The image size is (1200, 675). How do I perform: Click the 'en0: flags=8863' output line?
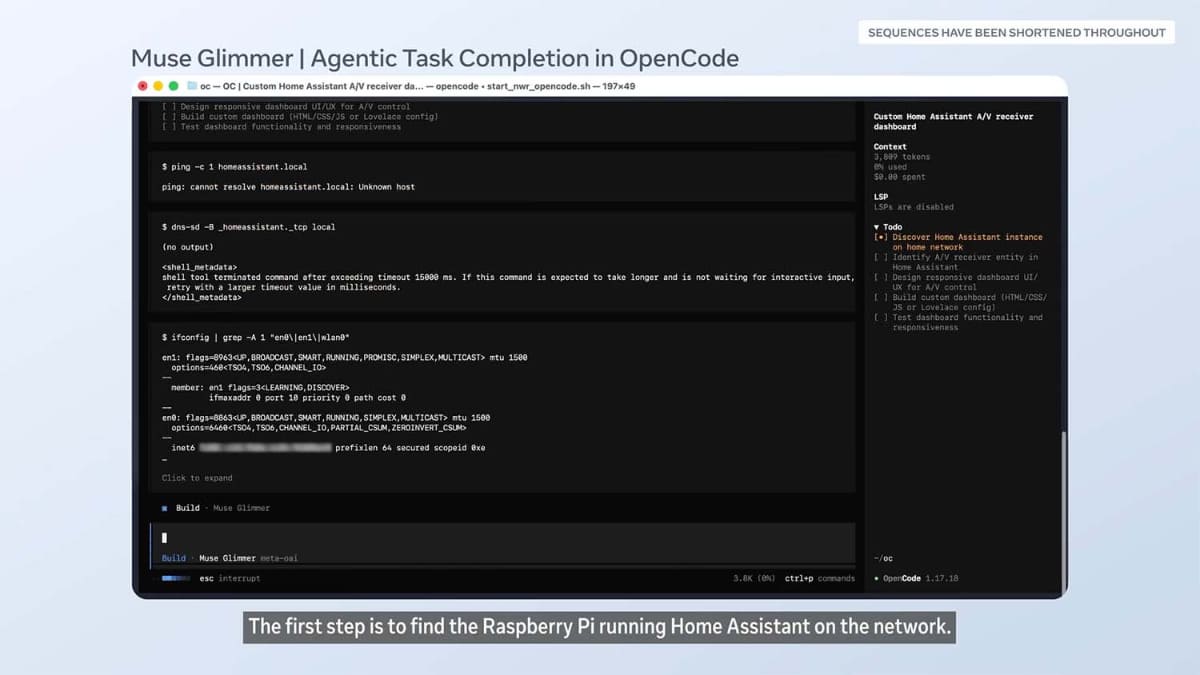coord(326,417)
